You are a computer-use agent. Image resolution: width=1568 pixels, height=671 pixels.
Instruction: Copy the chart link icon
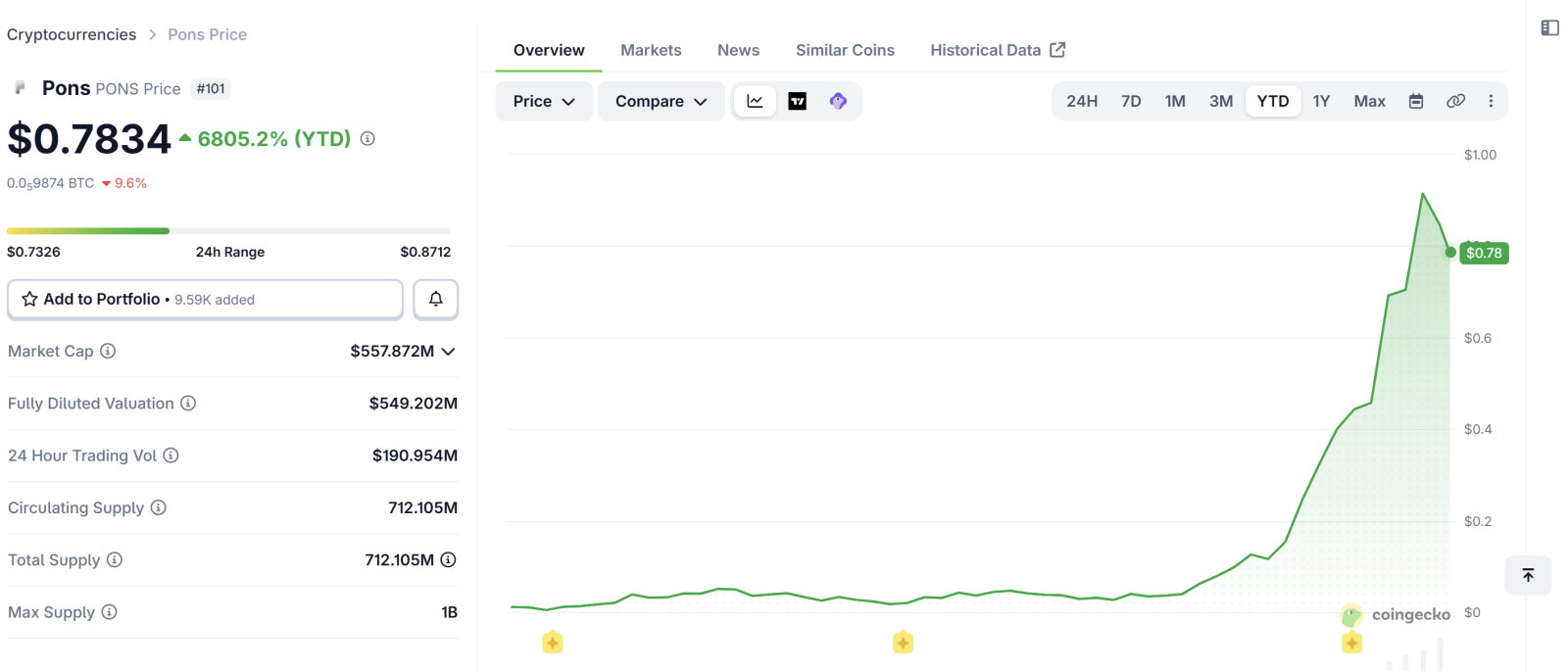(x=1455, y=101)
